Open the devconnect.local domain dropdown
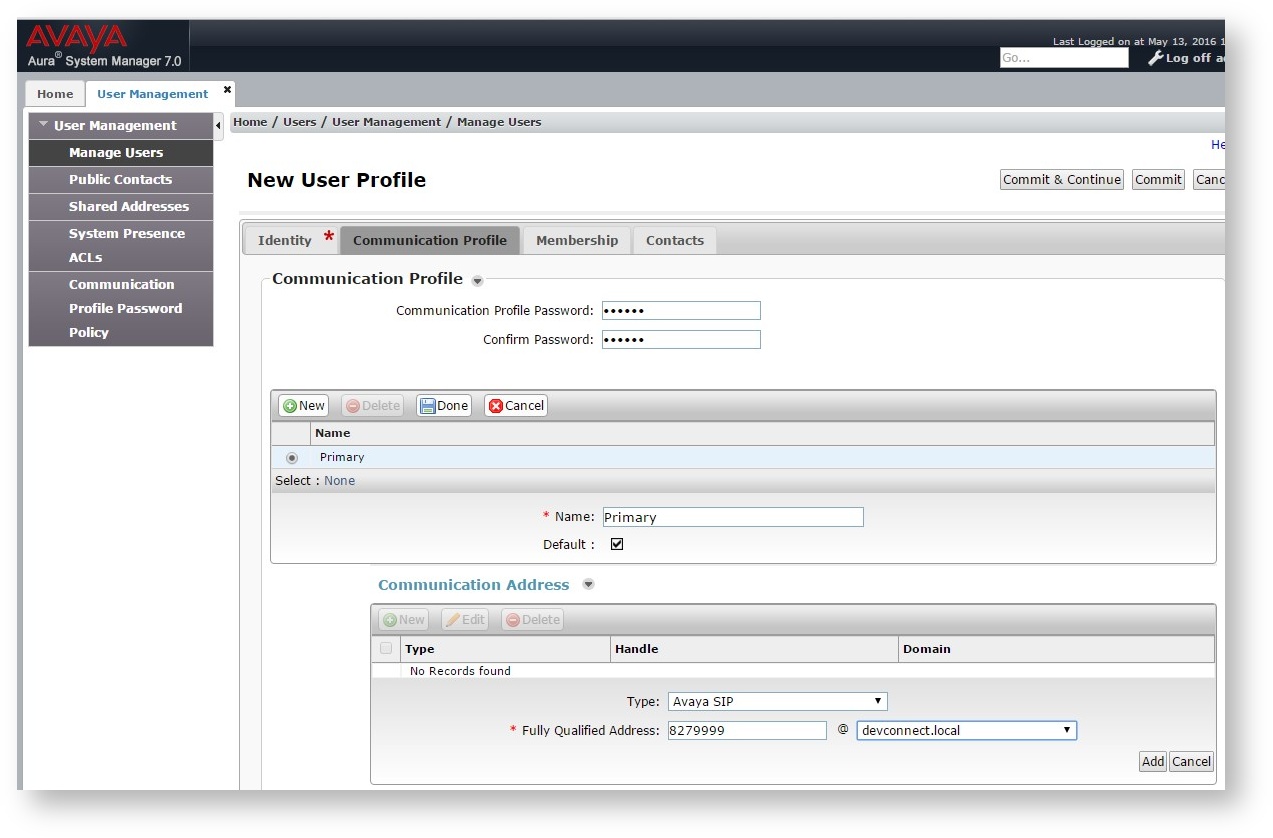 [966, 731]
